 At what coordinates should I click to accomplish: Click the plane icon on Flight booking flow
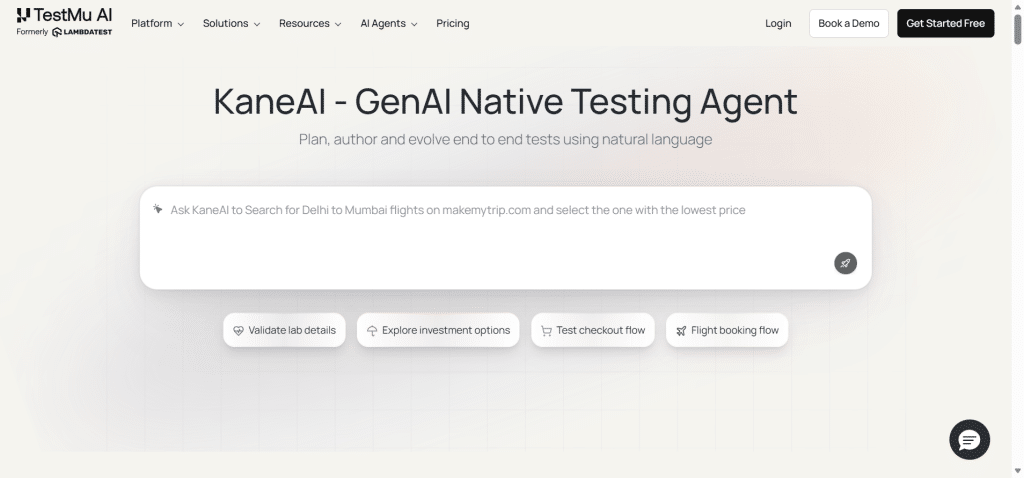pos(681,330)
